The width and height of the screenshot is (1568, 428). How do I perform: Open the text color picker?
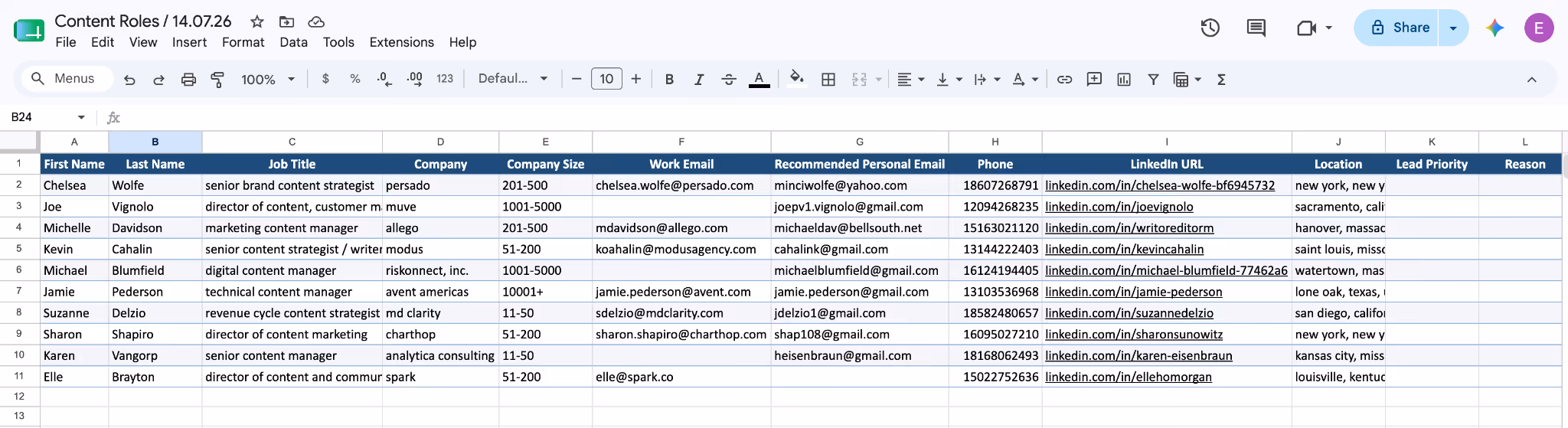[759, 79]
